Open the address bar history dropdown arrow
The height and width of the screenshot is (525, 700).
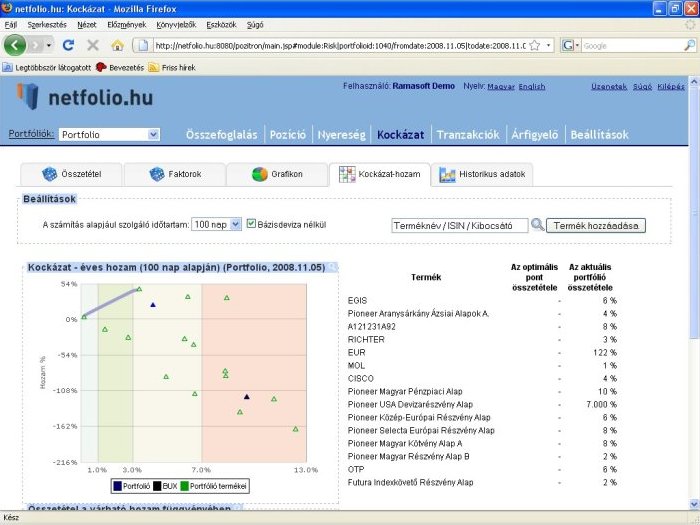548,46
